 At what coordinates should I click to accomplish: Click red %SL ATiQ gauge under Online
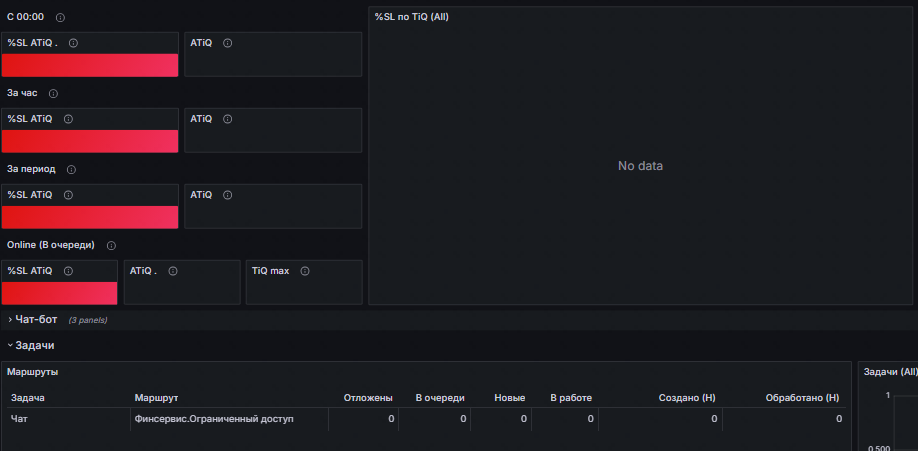59,293
